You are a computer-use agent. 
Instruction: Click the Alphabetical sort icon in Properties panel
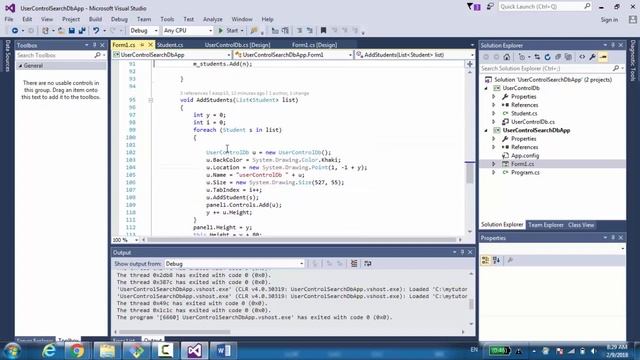496,260
